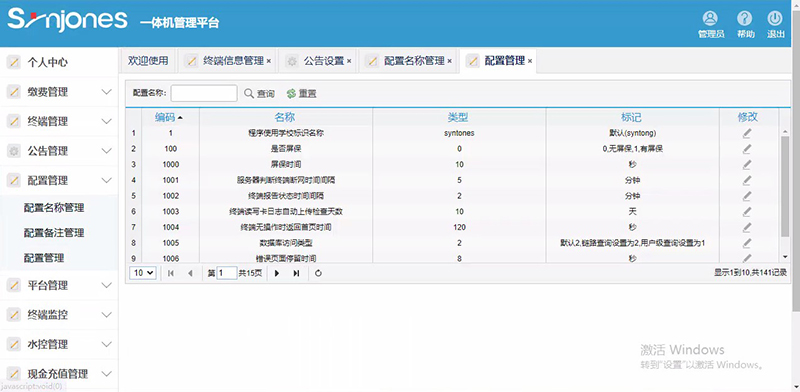Open 配置管理 submenu item in sidebar
Viewport: 800px width, 392px height.
click(44, 258)
